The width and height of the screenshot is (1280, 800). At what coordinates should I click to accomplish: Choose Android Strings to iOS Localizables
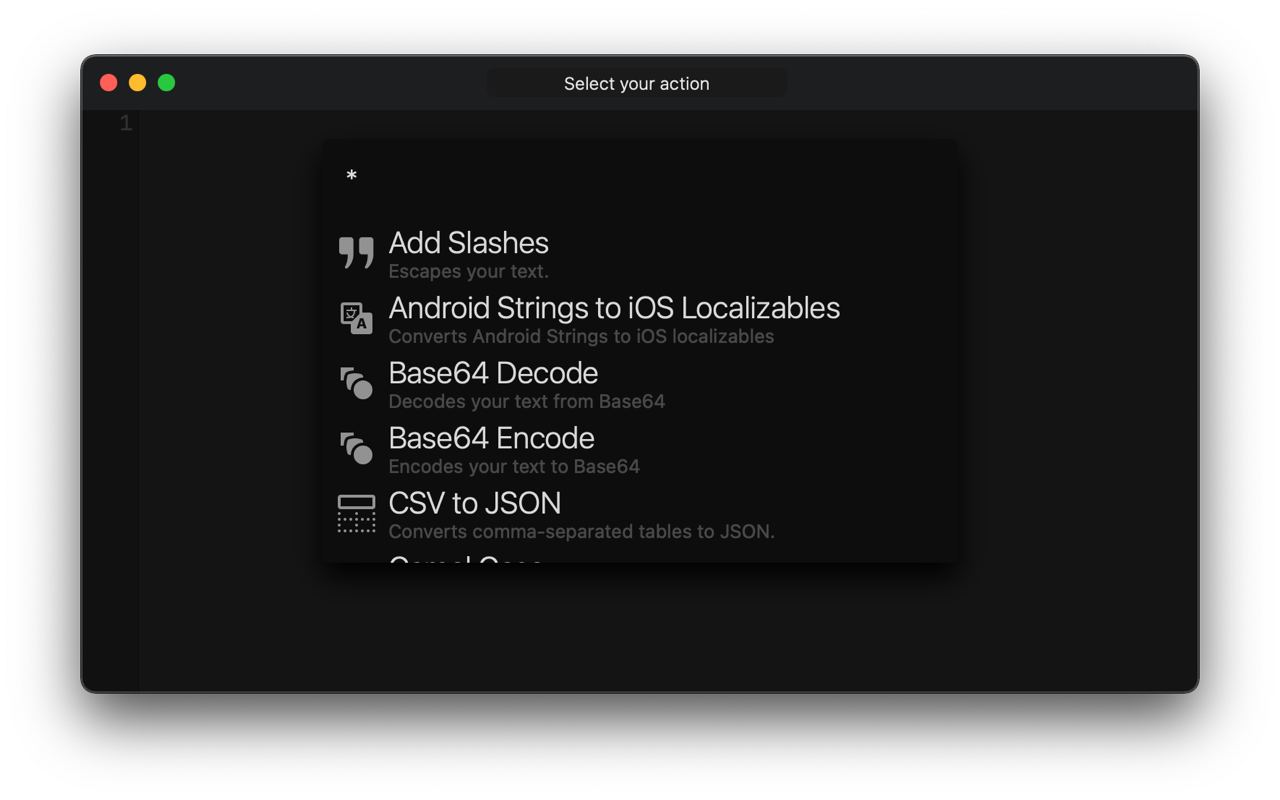pos(640,318)
